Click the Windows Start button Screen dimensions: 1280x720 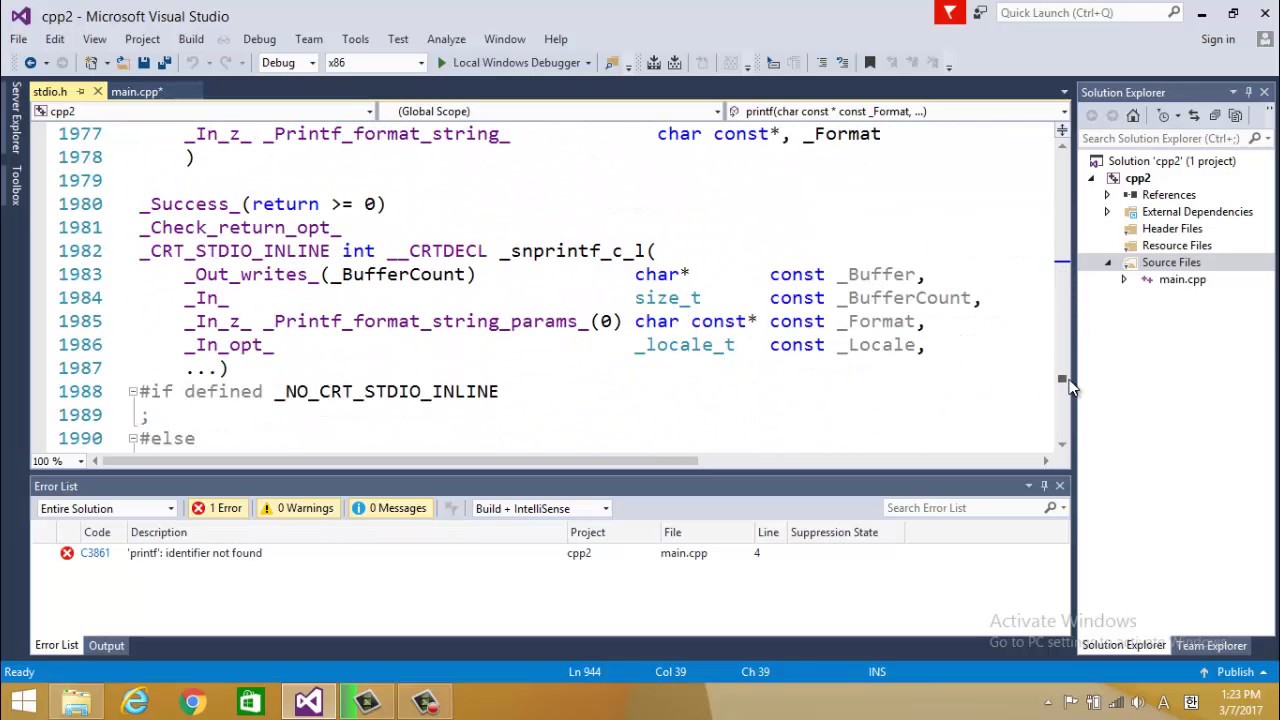pos(23,702)
